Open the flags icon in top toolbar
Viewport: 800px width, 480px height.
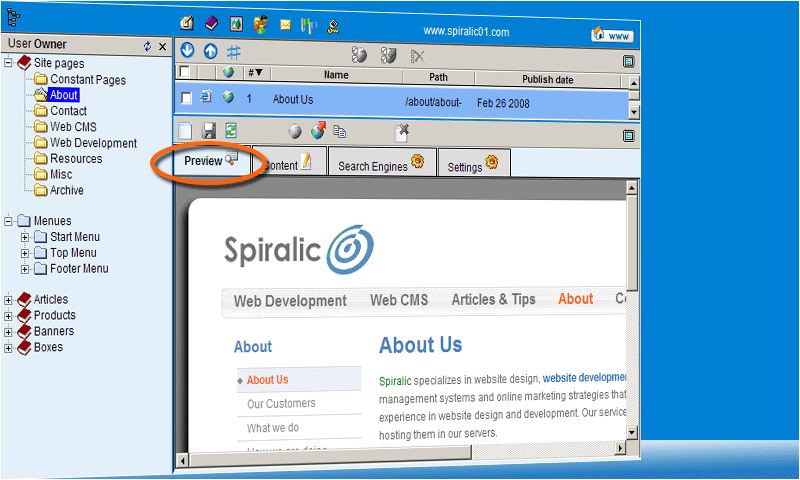click(x=309, y=26)
